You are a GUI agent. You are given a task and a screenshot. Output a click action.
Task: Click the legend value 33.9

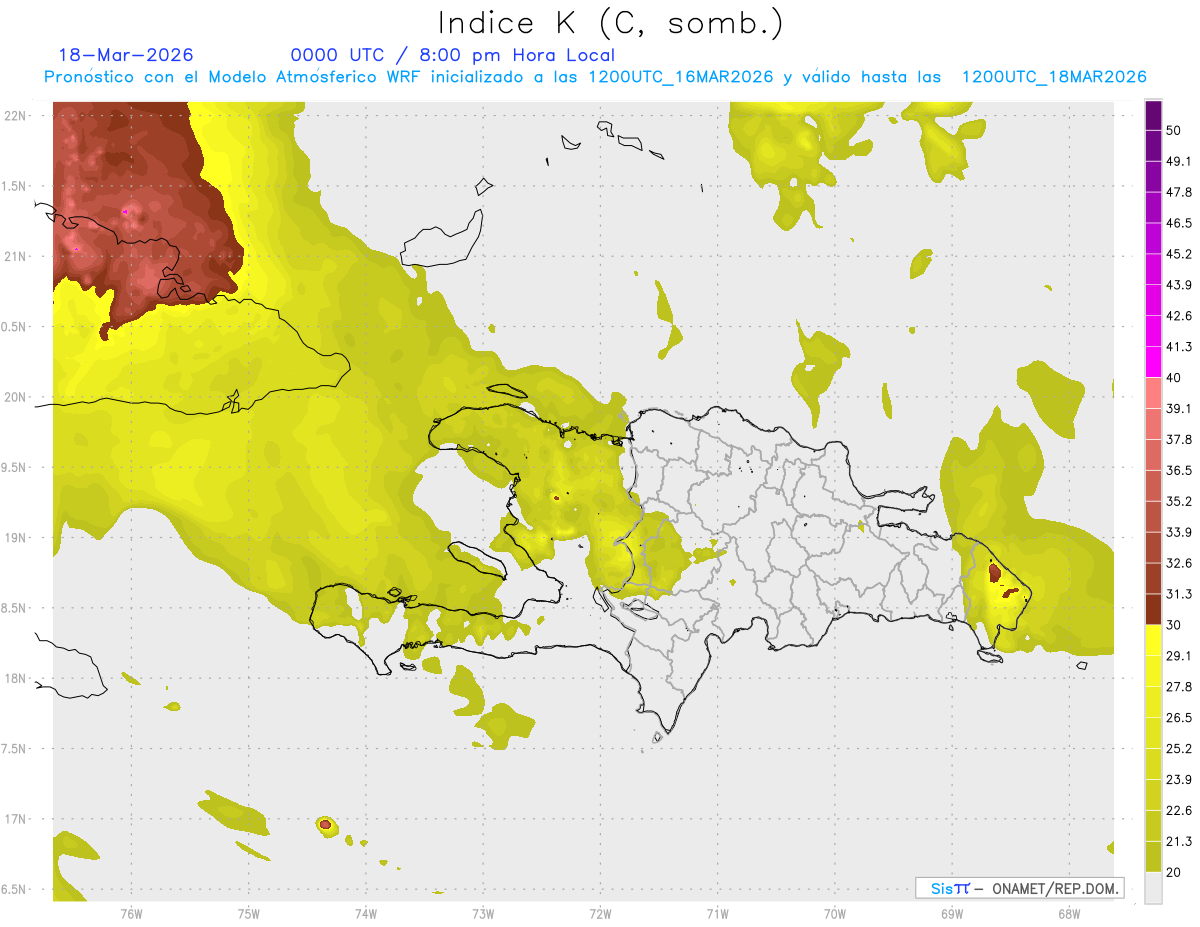[1179, 532]
